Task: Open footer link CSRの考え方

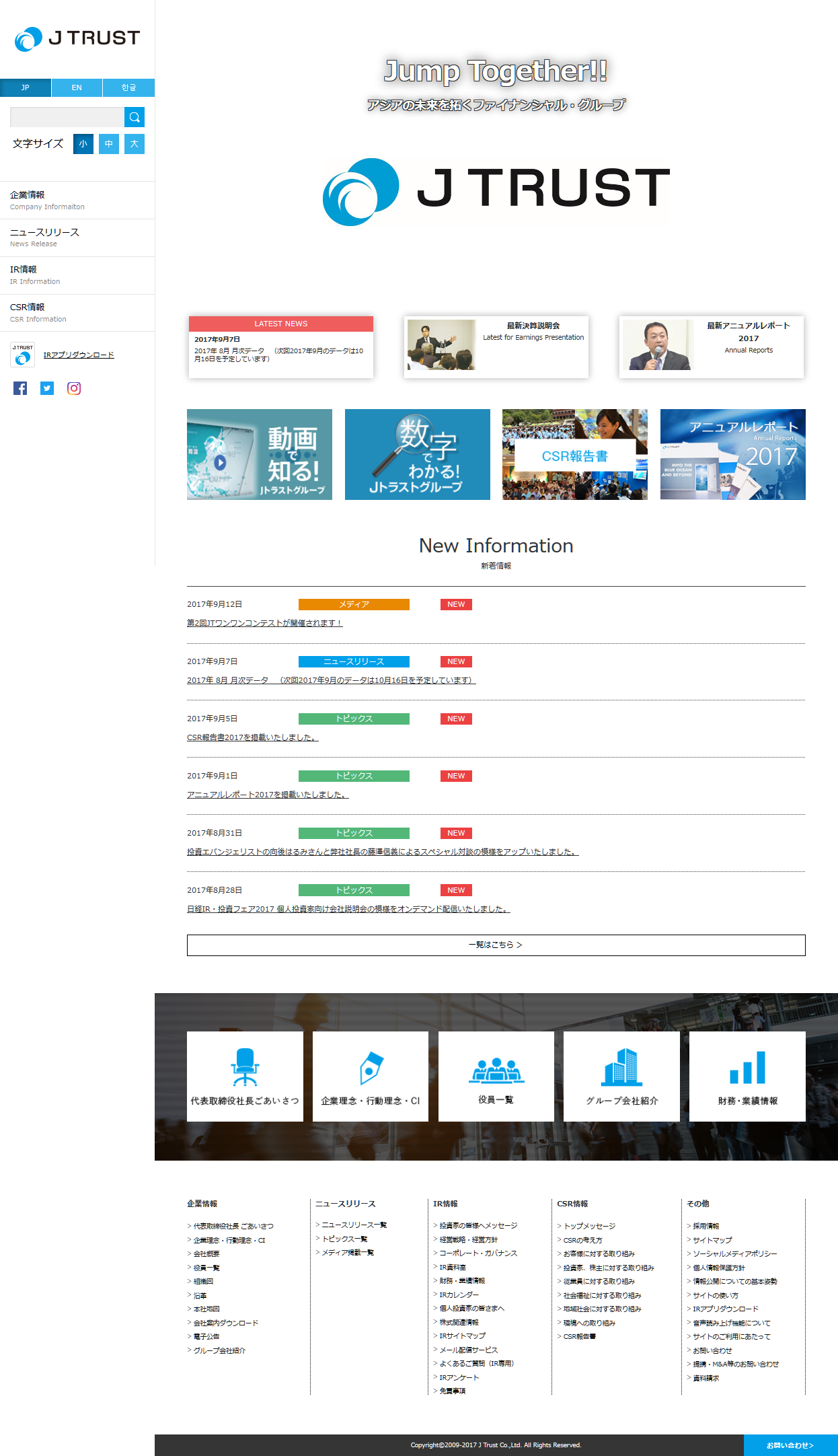Action: tap(582, 1240)
